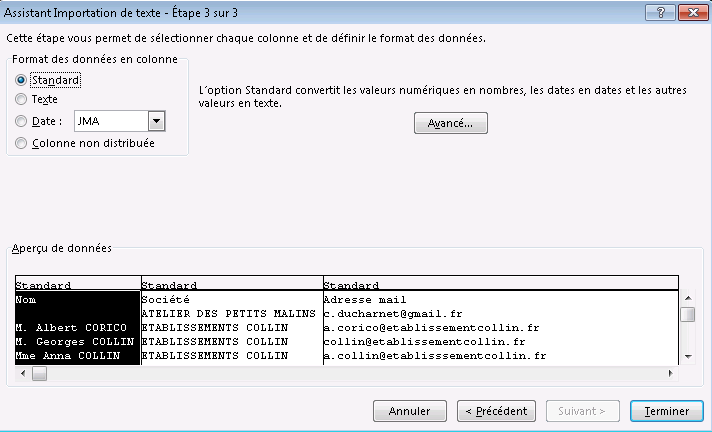Finish import with the Terminer button
712x432 pixels.
667,411
